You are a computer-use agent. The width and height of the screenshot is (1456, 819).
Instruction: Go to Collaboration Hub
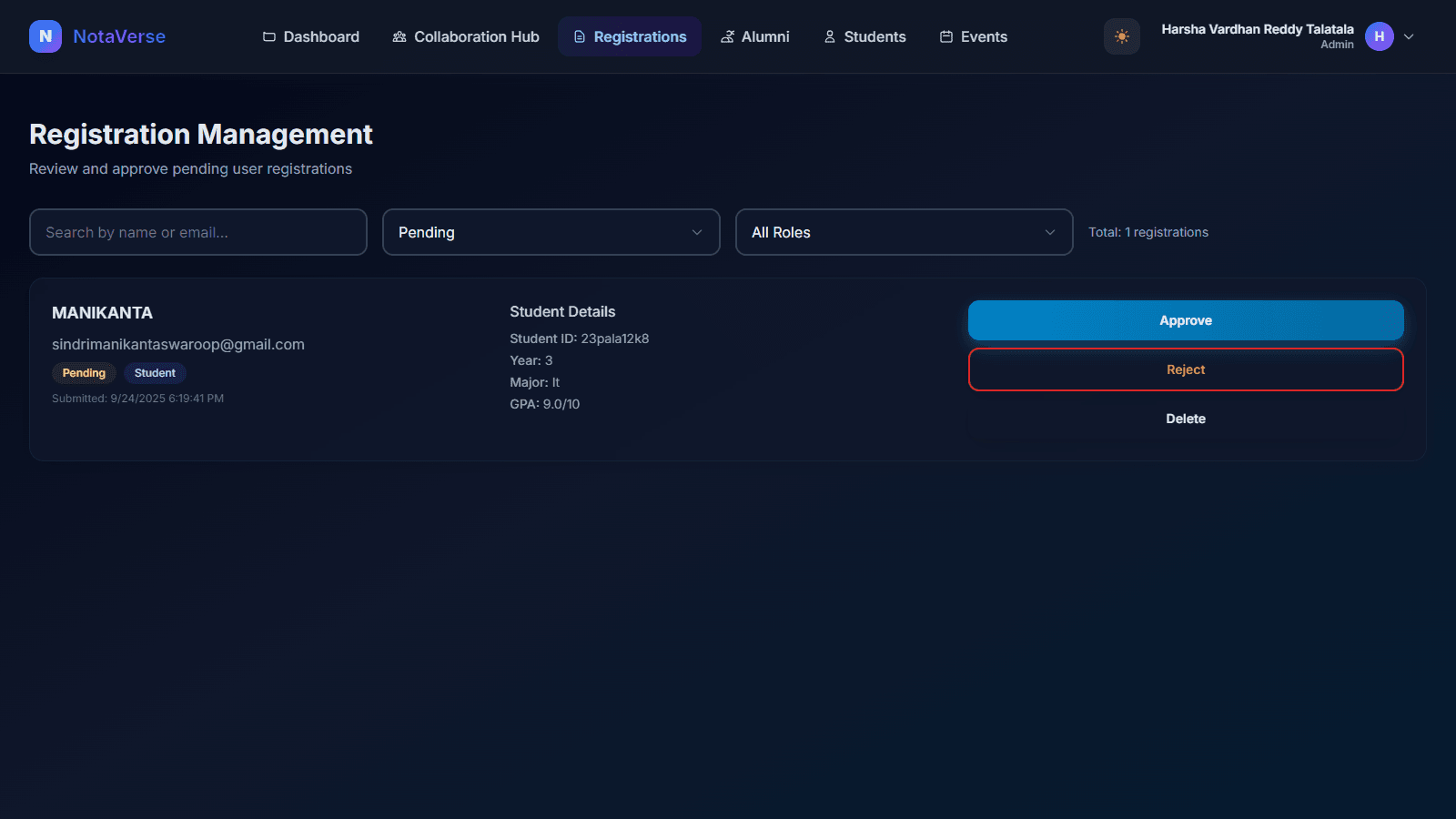click(x=466, y=36)
